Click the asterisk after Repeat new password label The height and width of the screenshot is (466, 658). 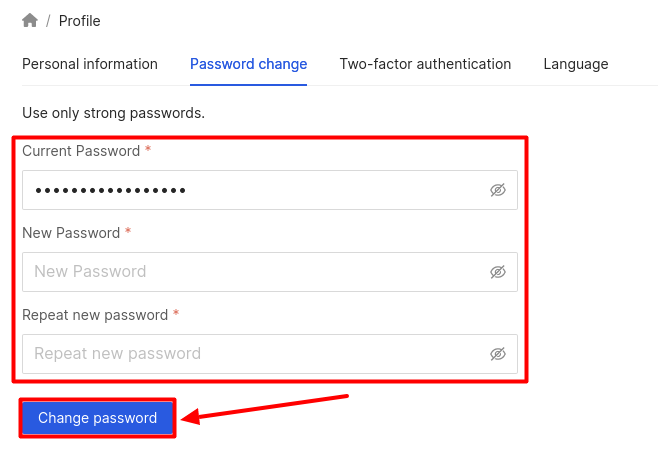[176, 314]
